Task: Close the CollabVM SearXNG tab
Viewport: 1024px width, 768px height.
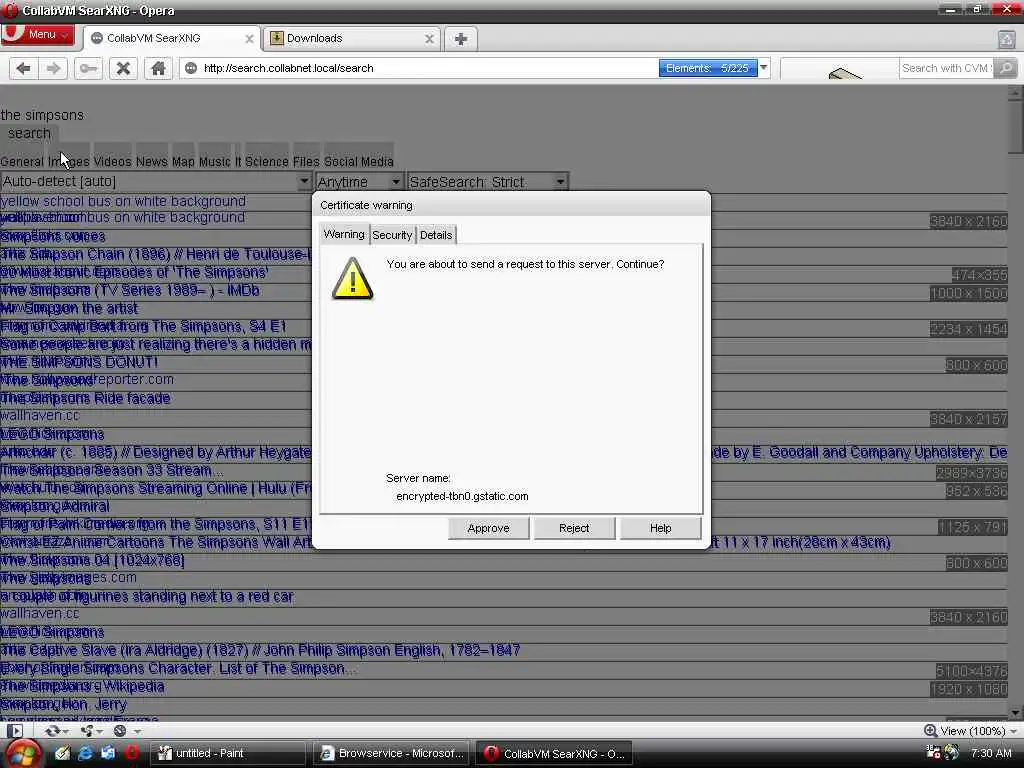Action: point(249,39)
